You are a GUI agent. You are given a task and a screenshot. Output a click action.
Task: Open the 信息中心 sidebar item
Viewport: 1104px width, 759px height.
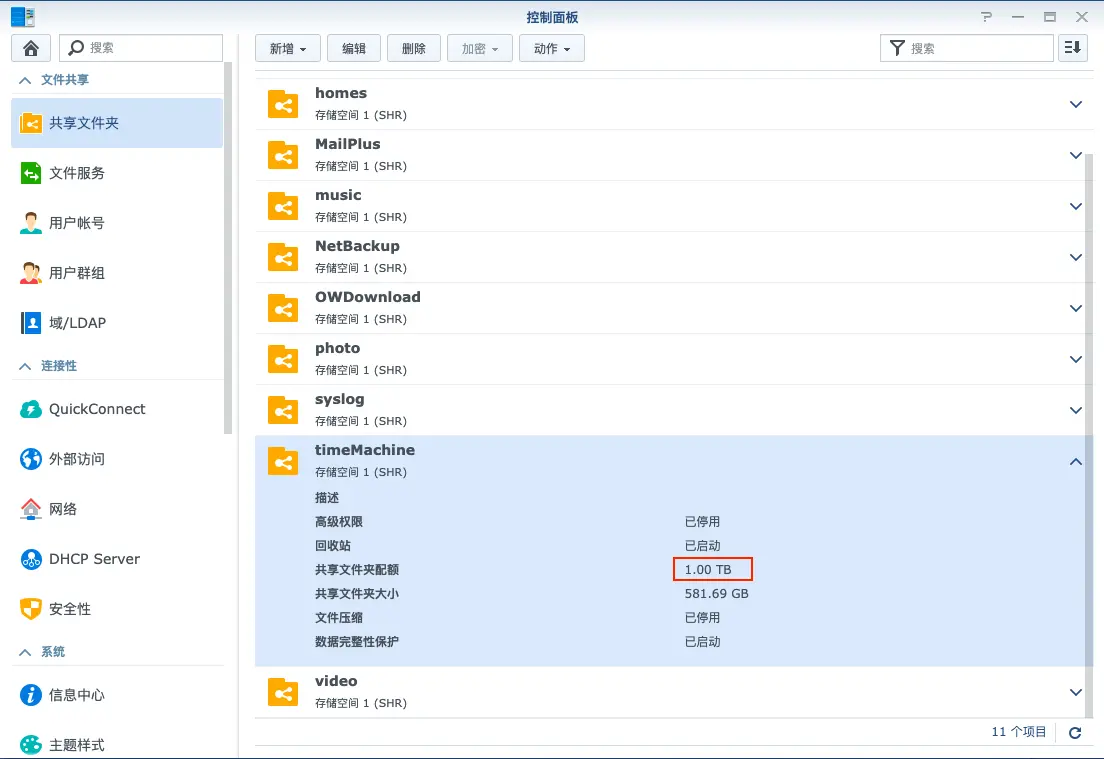(117, 695)
